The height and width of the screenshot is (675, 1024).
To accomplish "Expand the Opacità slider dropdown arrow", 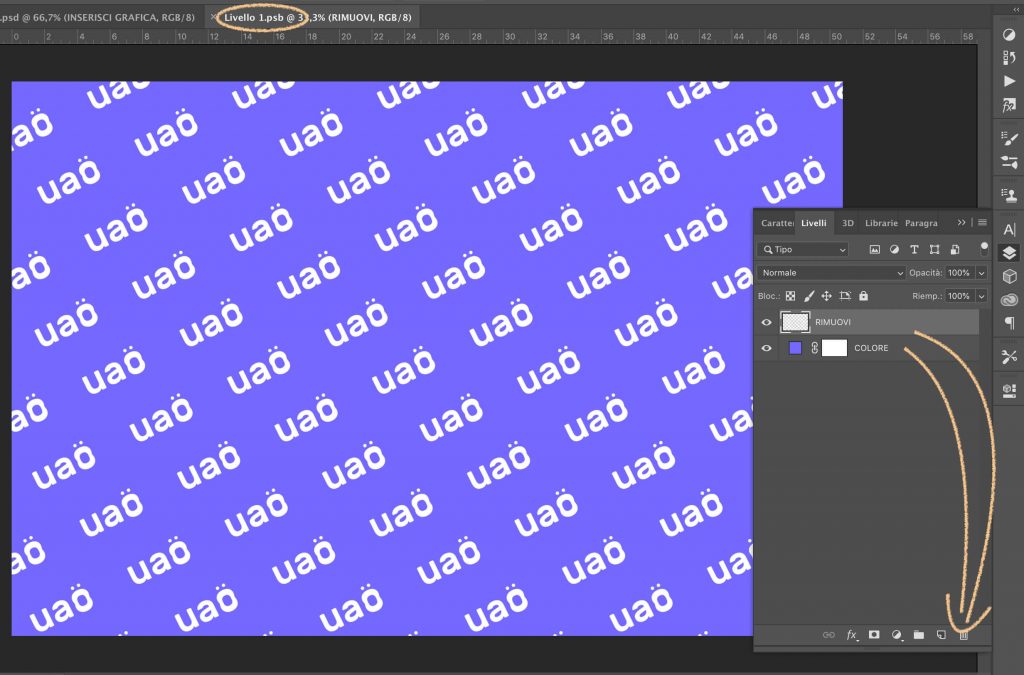I will [x=981, y=273].
